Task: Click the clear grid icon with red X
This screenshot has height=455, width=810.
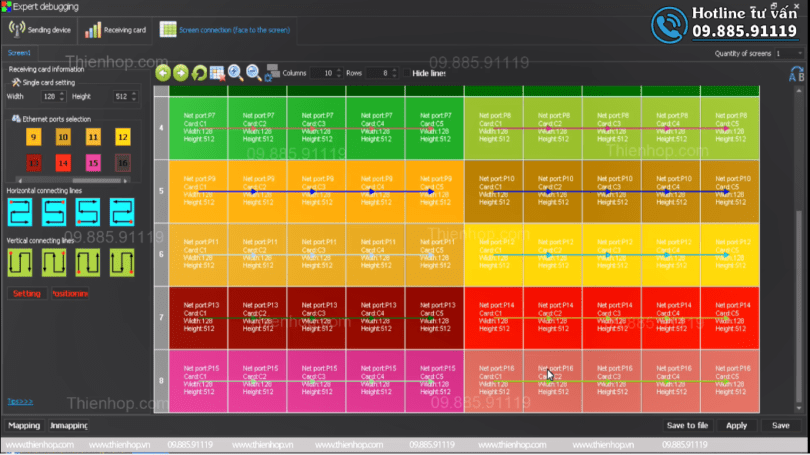Action: coord(217,73)
